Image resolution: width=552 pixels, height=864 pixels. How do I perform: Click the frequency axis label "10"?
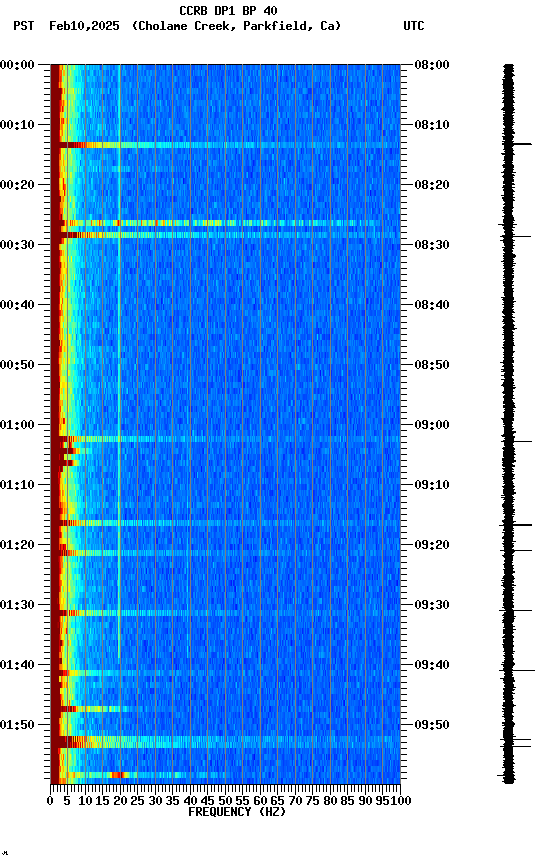(x=85, y=801)
